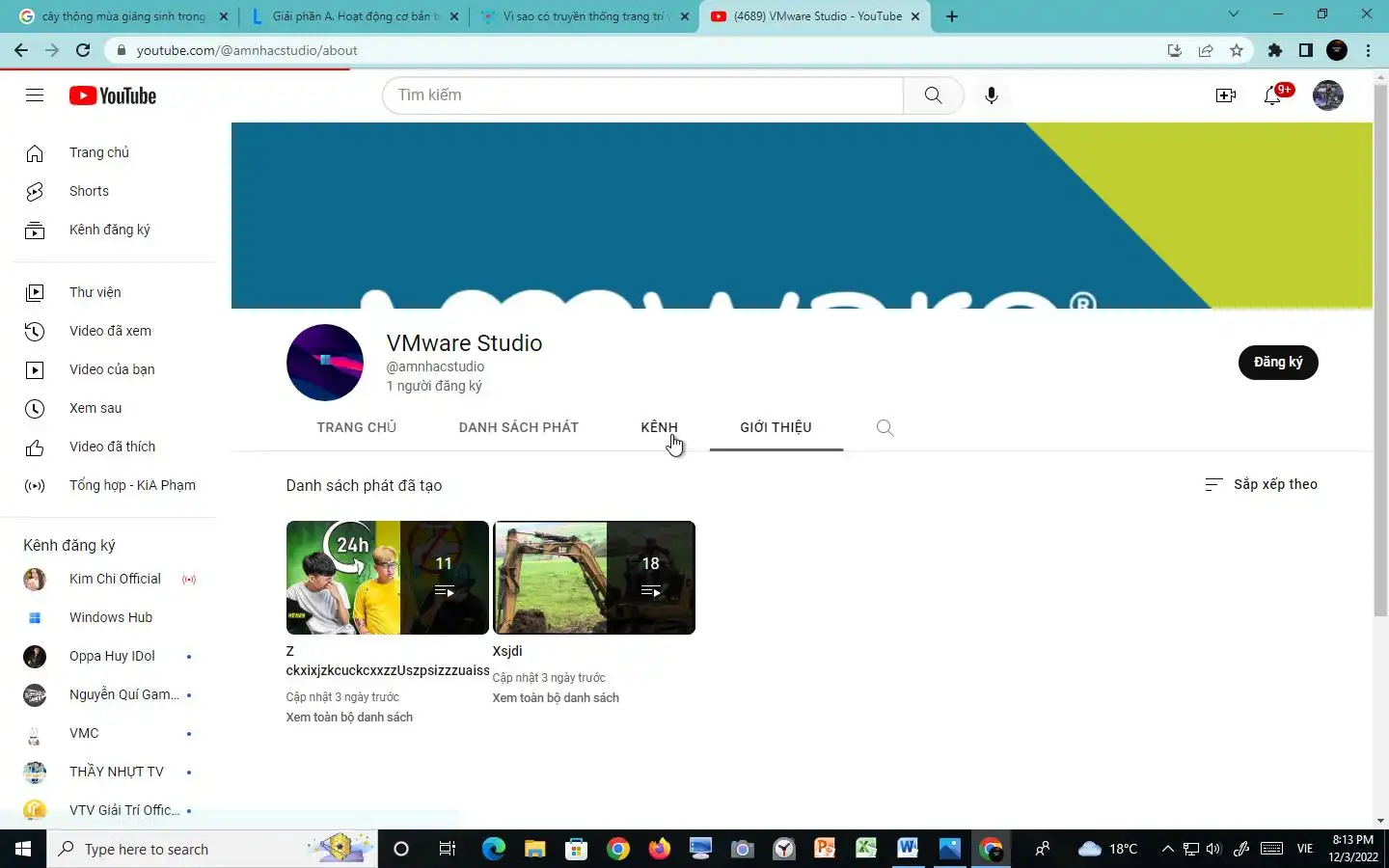Viewport: 1389px width, 868px height.
Task: Click the Xsjdi playlist title
Action: (507, 651)
